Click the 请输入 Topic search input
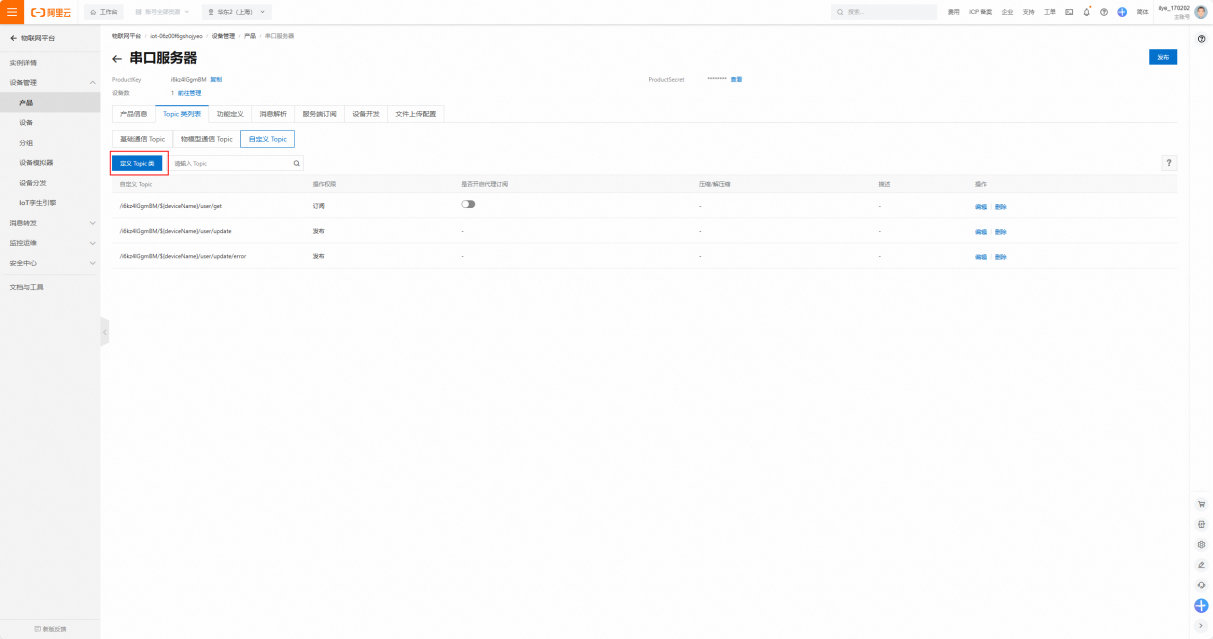This screenshot has width=1213, height=639. (230, 163)
